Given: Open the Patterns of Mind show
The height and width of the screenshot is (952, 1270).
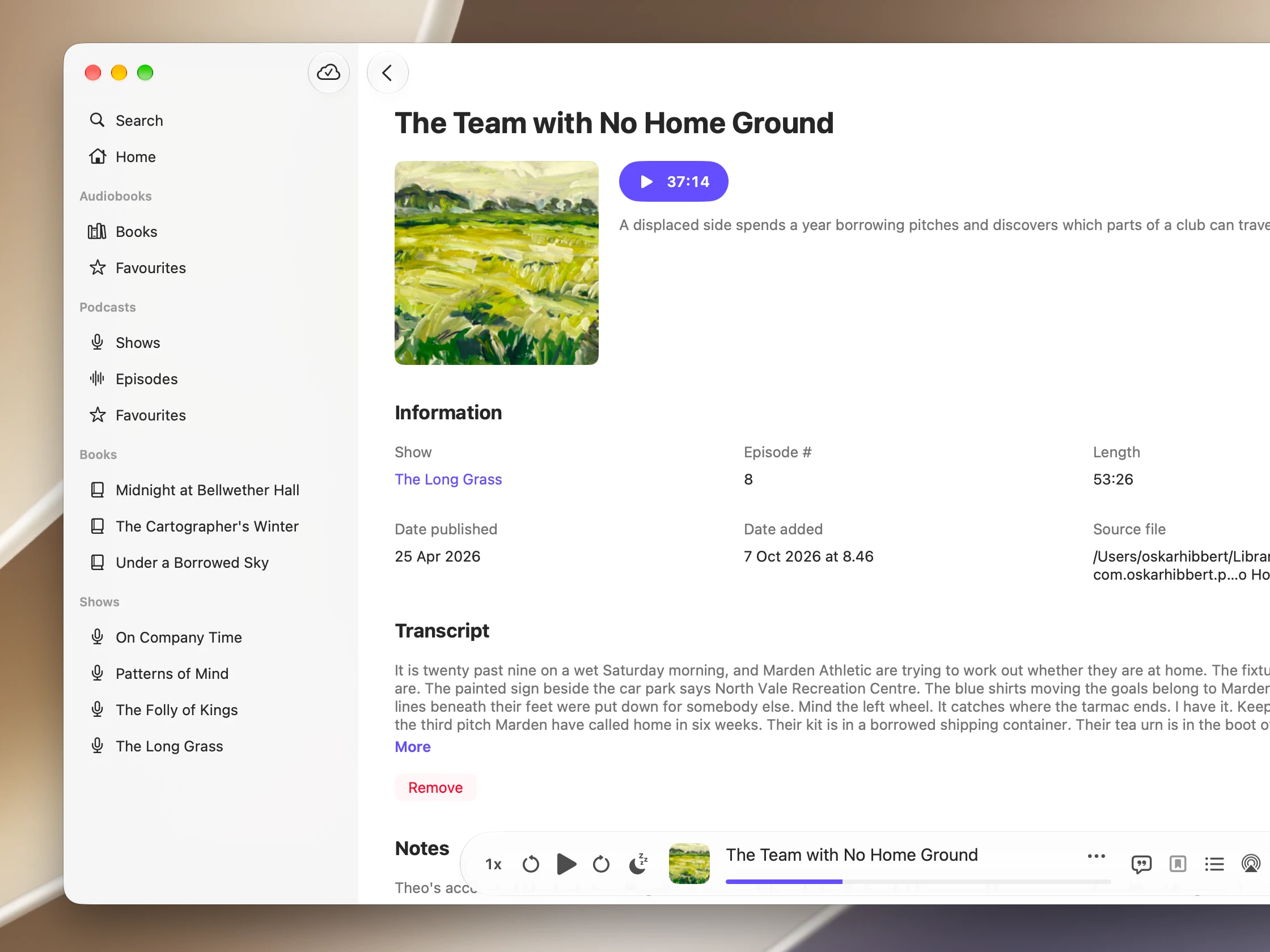Looking at the screenshot, I should point(211,673).
